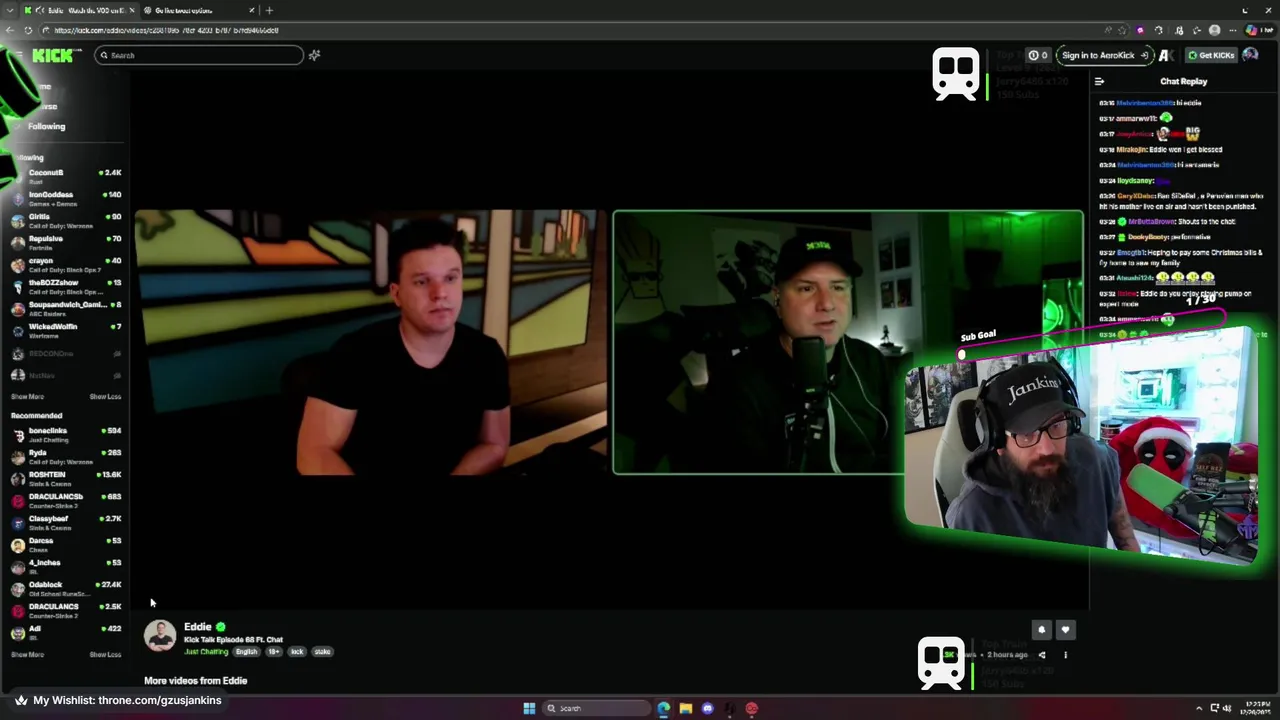Click the purple extension icon in toolbar

click(1140, 30)
